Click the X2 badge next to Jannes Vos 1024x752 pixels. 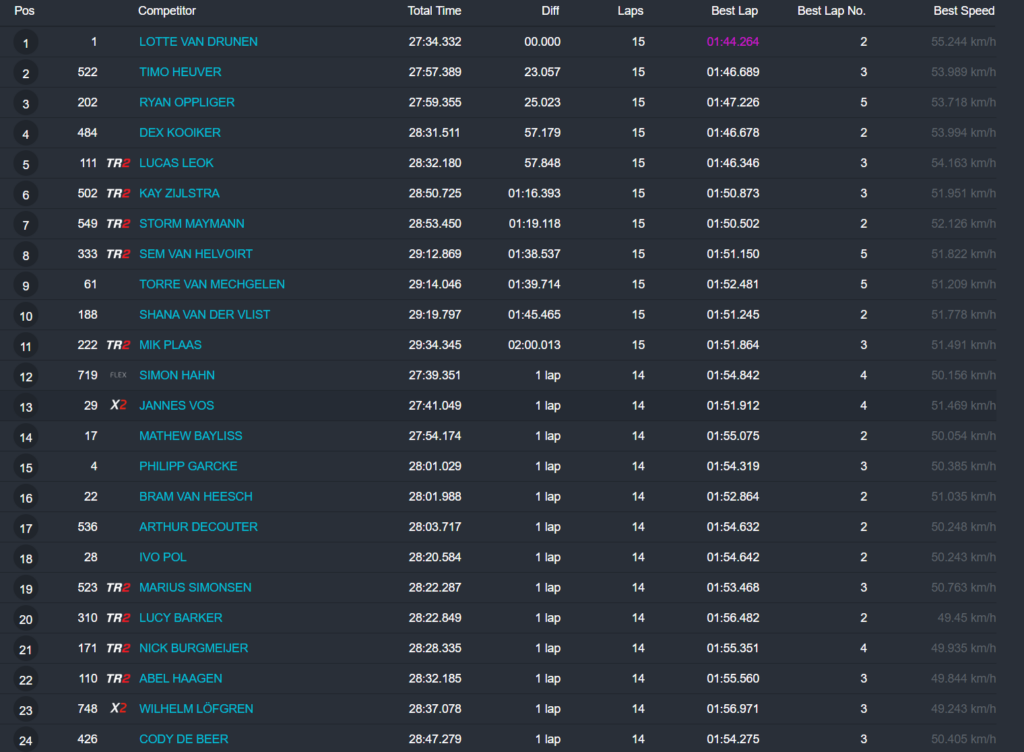tap(118, 406)
